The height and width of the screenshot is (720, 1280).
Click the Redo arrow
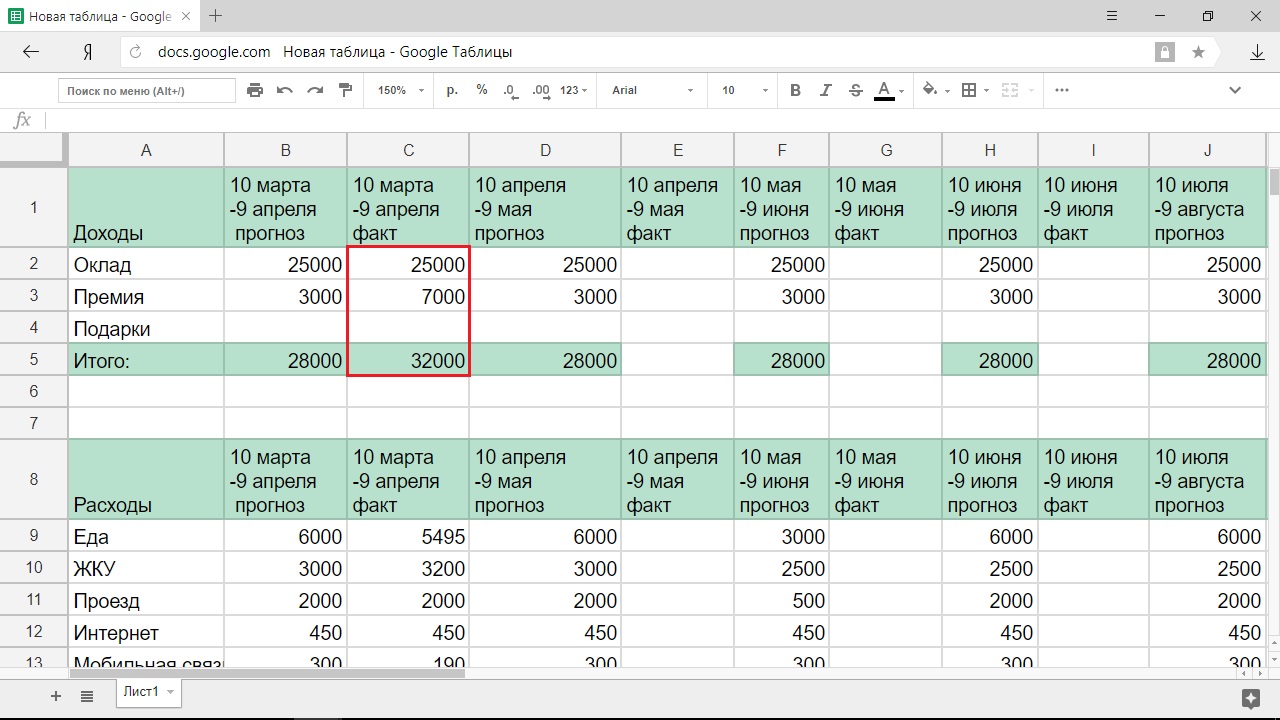click(x=315, y=90)
